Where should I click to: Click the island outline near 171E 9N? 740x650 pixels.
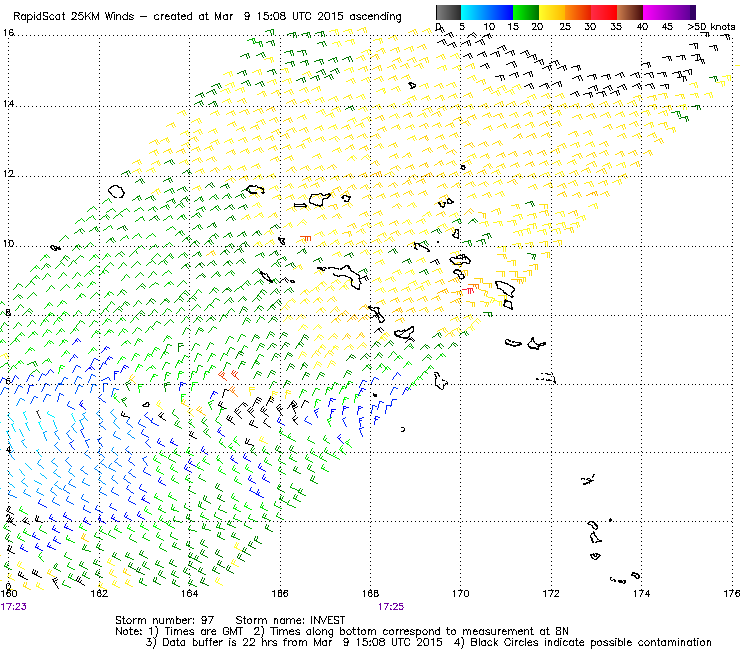coord(505,288)
